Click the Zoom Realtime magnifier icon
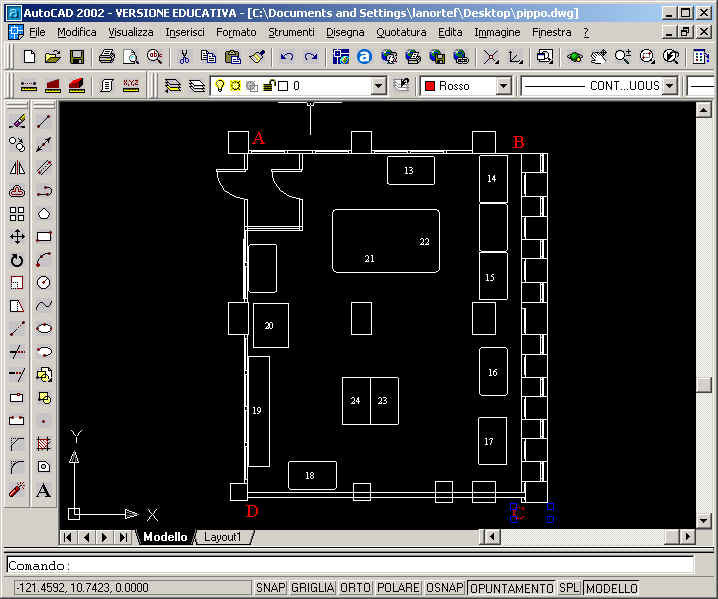The height and width of the screenshot is (599, 718). click(x=622, y=57)
